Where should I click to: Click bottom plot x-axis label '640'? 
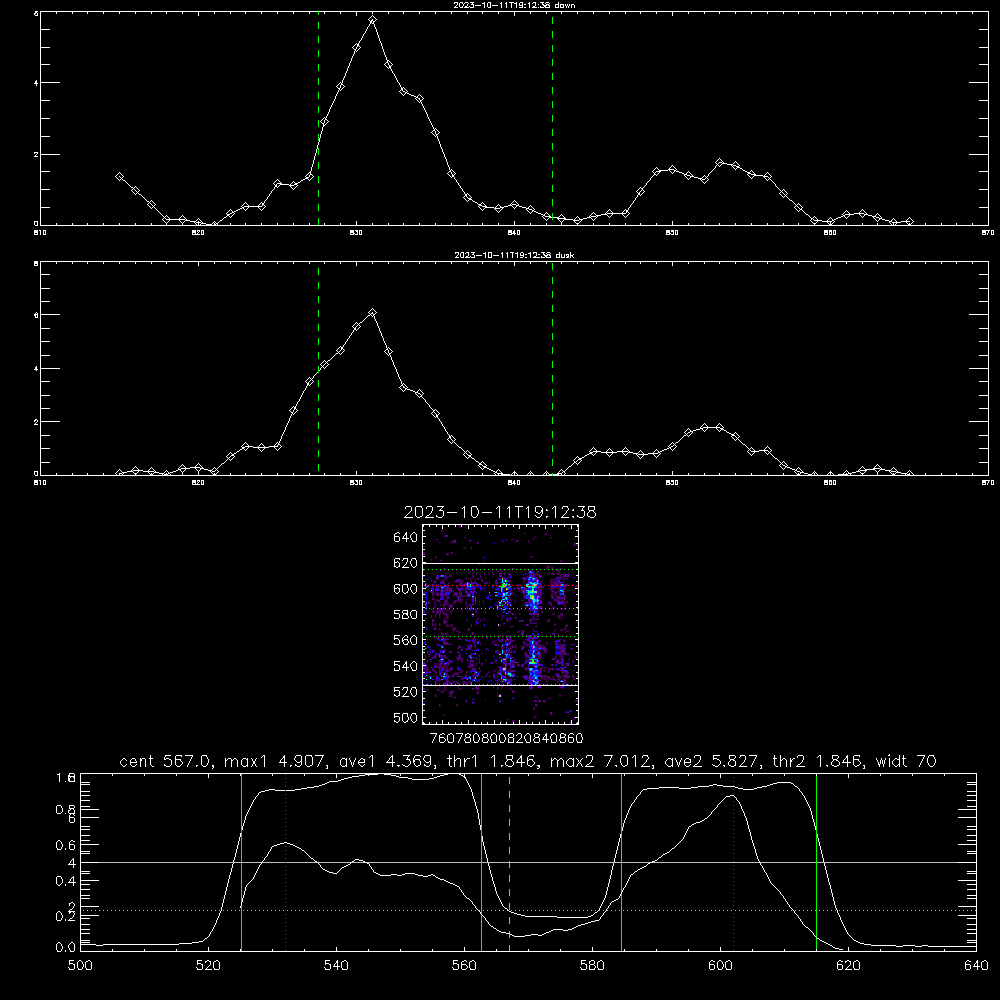point(976,966)
